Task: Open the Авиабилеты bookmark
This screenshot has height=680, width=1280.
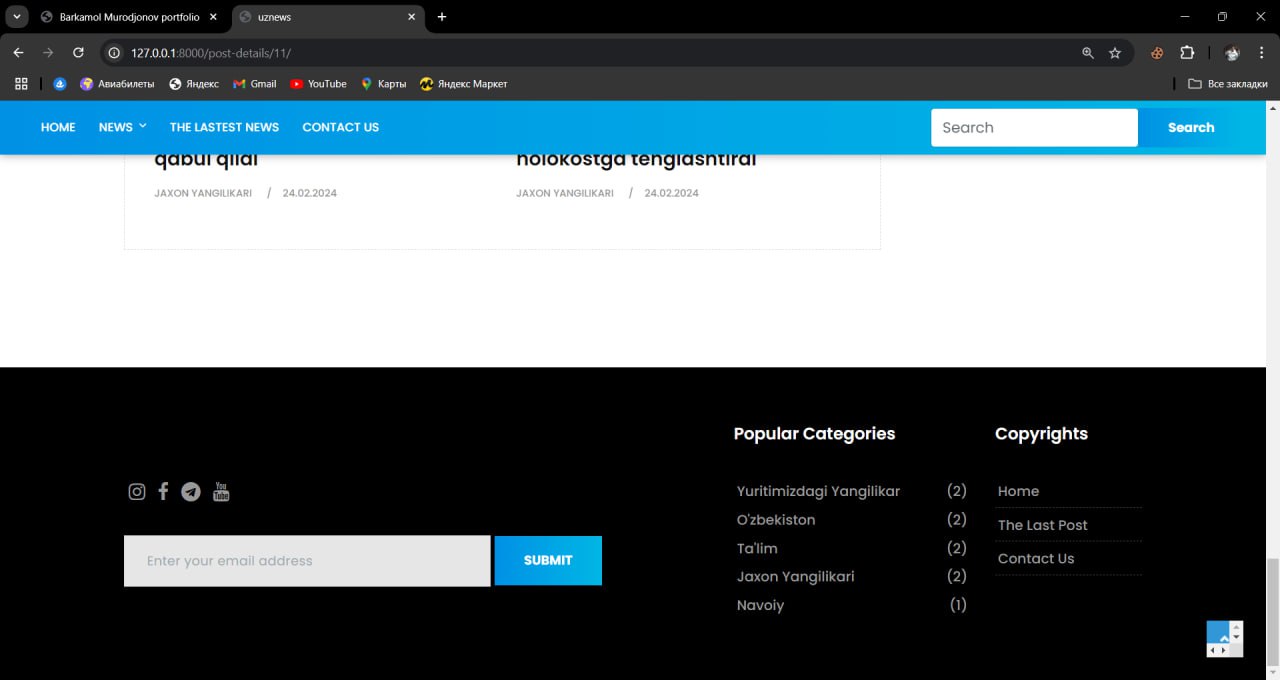Action: pyautogui.click(x=117, y=84)
